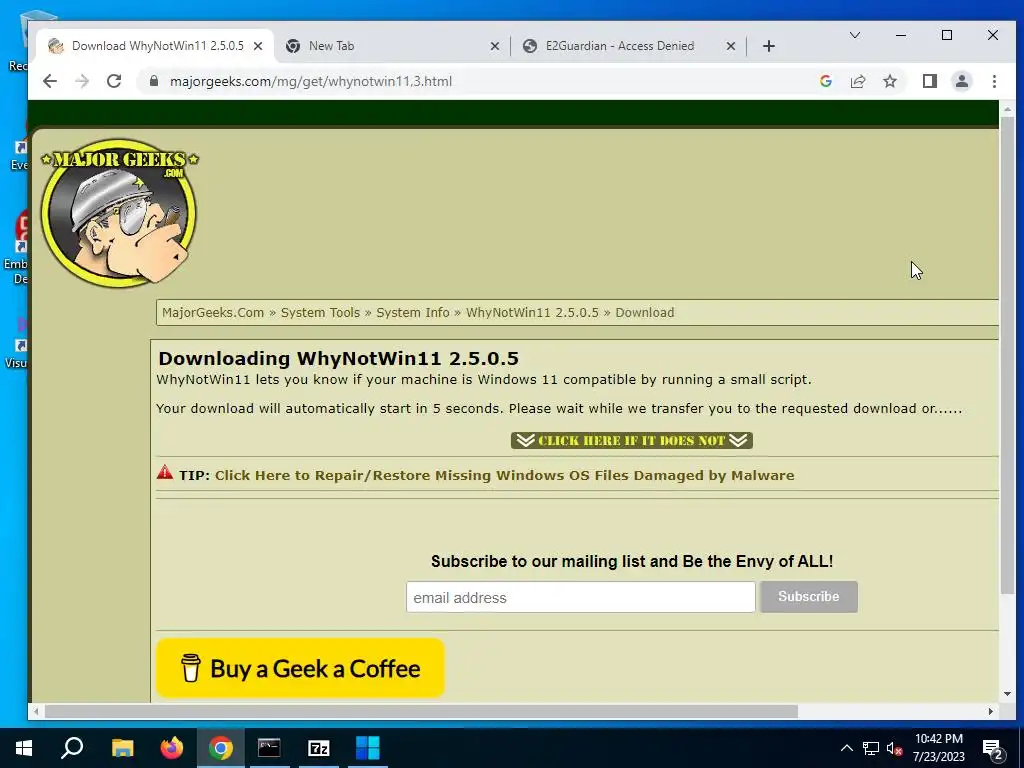The image size is (1024, 768).
Task: Open the command prompt taskbar icon
Action: (x=269, y=748)
